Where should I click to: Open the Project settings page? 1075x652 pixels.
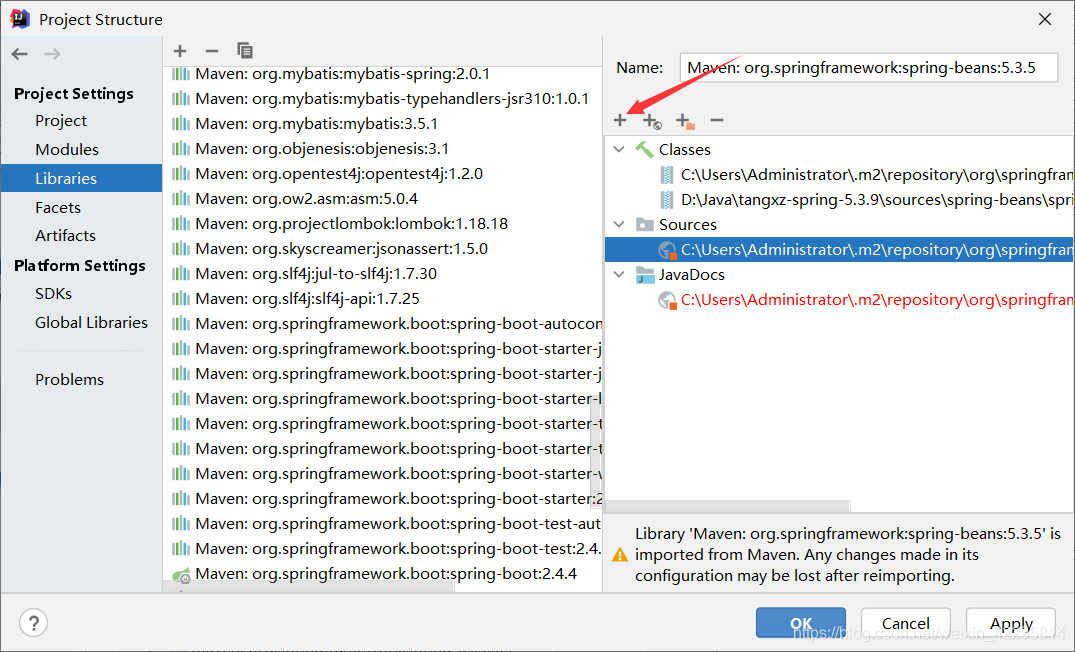click(61, 121)
